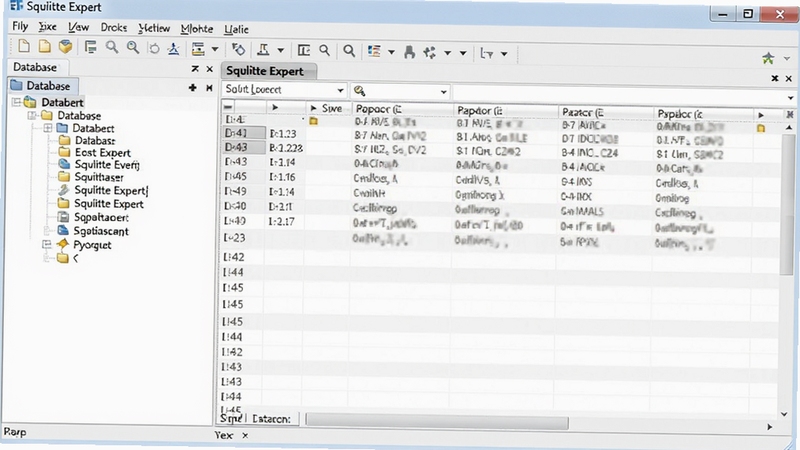Click the column panel layout icon
Viewport: 800px width, 450px height.
[304, 50]
